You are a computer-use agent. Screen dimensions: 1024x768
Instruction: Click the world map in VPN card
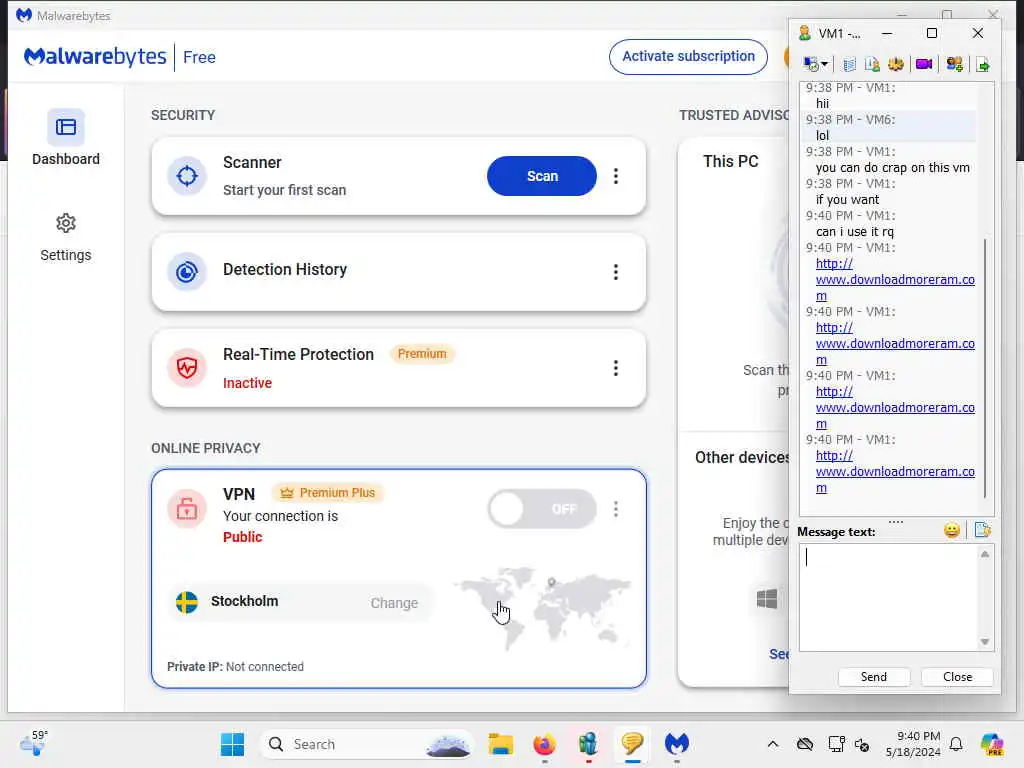[x=543, y=607]
